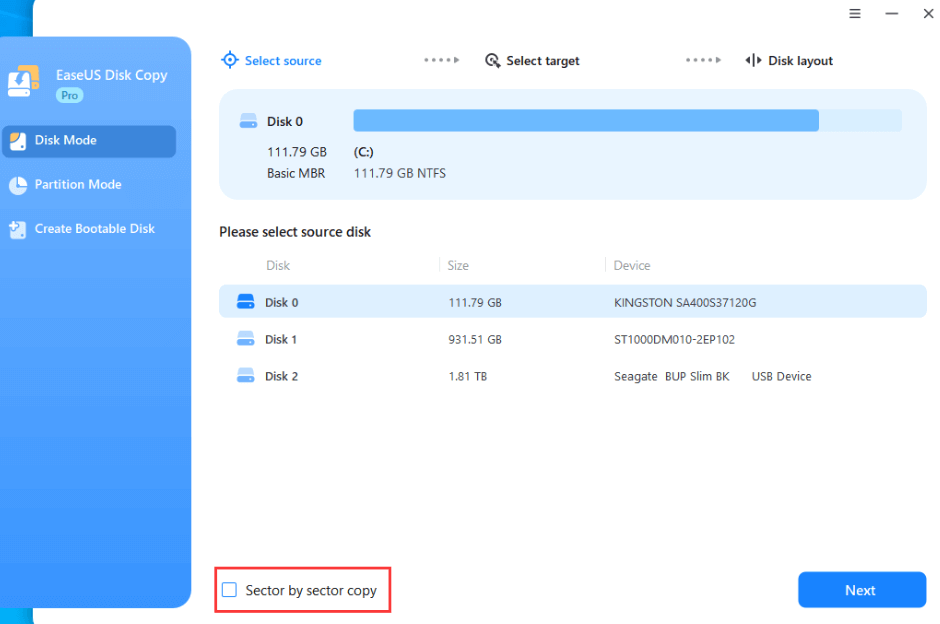
Task: Click the Next button
Action: tap(861, 590)
